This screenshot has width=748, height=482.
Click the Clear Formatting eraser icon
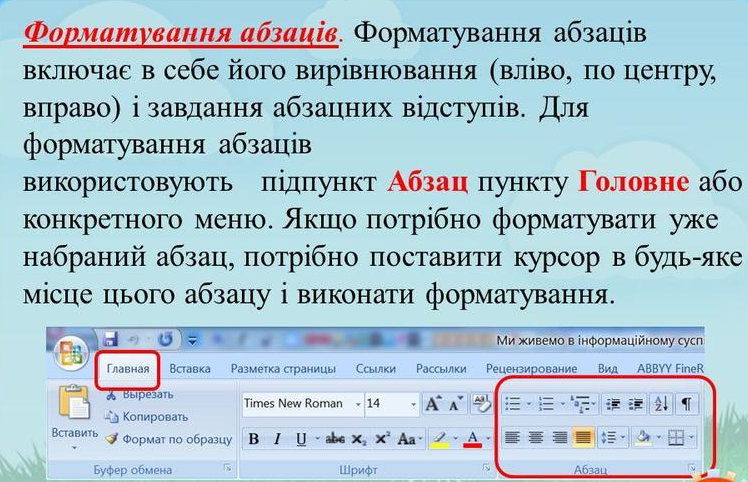click(x=481, y=404)
